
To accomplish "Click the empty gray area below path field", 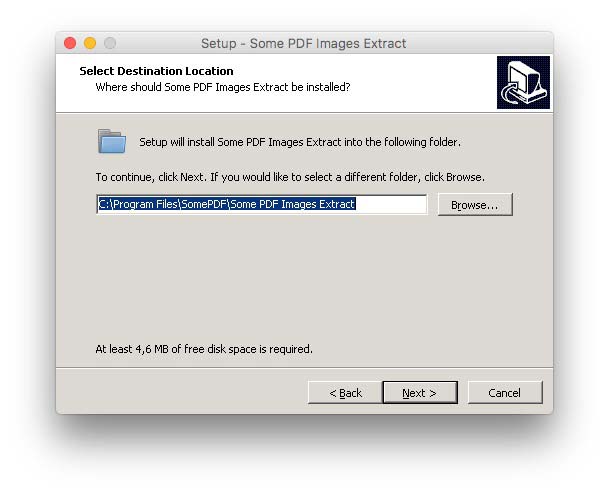I will 304,276.
